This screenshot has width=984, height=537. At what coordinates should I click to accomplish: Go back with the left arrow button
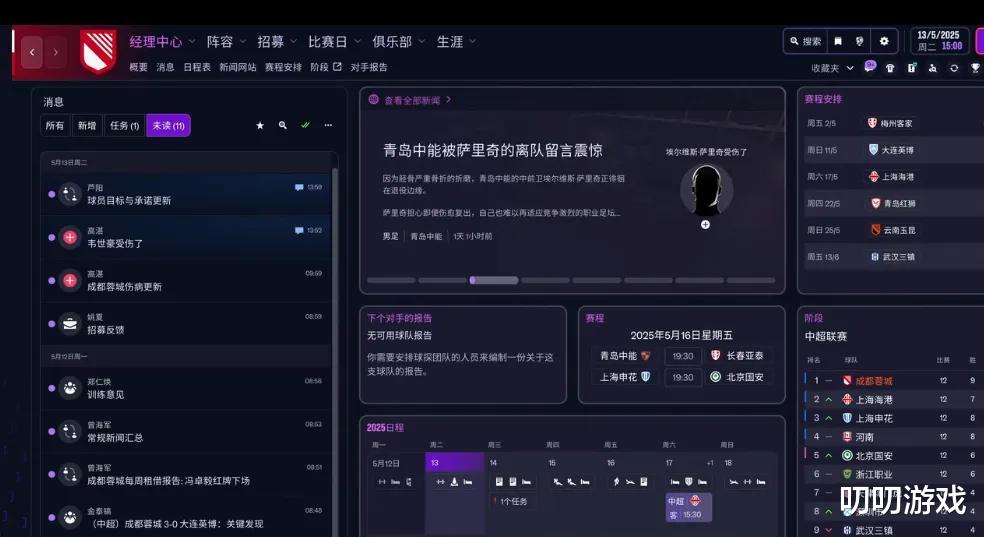32,53
